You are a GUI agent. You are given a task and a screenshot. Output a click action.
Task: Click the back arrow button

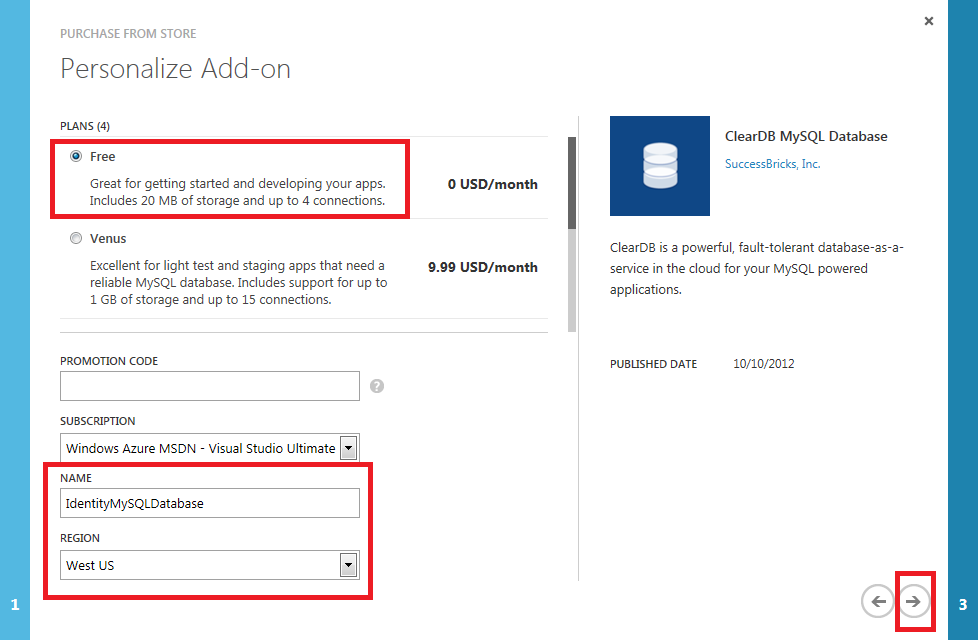[x=877, y=601]
